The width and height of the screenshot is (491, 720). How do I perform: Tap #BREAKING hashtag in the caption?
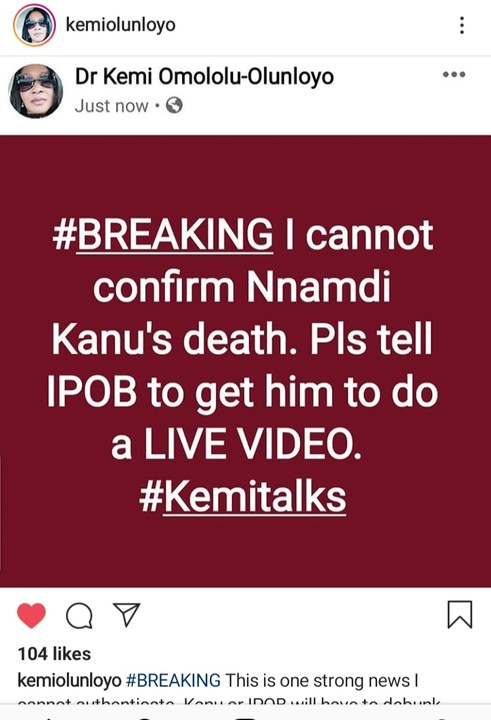tap(173, 680)
